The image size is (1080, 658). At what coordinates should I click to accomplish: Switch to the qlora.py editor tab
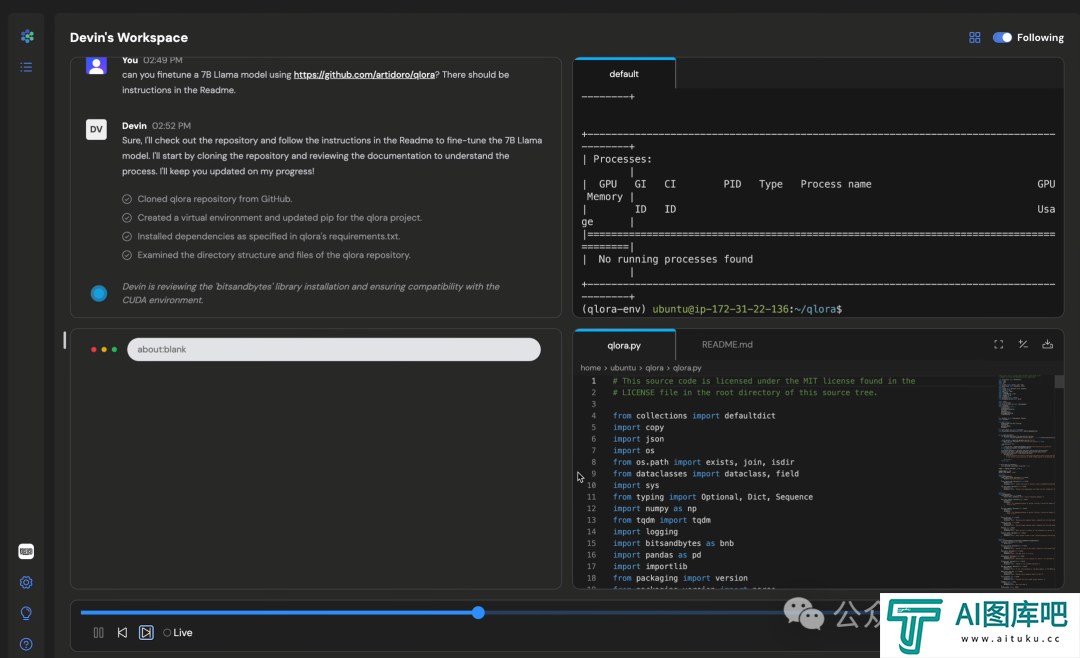click(x=624, y=345)
